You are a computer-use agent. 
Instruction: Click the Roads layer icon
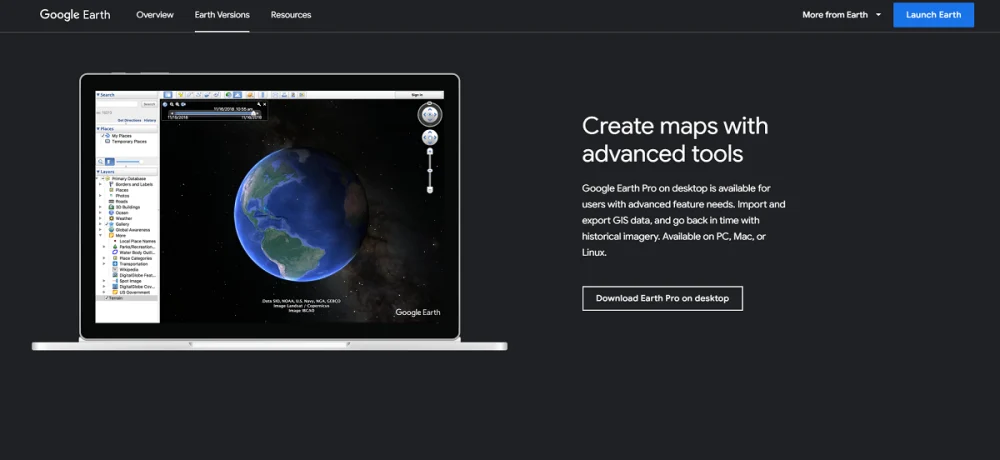111,202
